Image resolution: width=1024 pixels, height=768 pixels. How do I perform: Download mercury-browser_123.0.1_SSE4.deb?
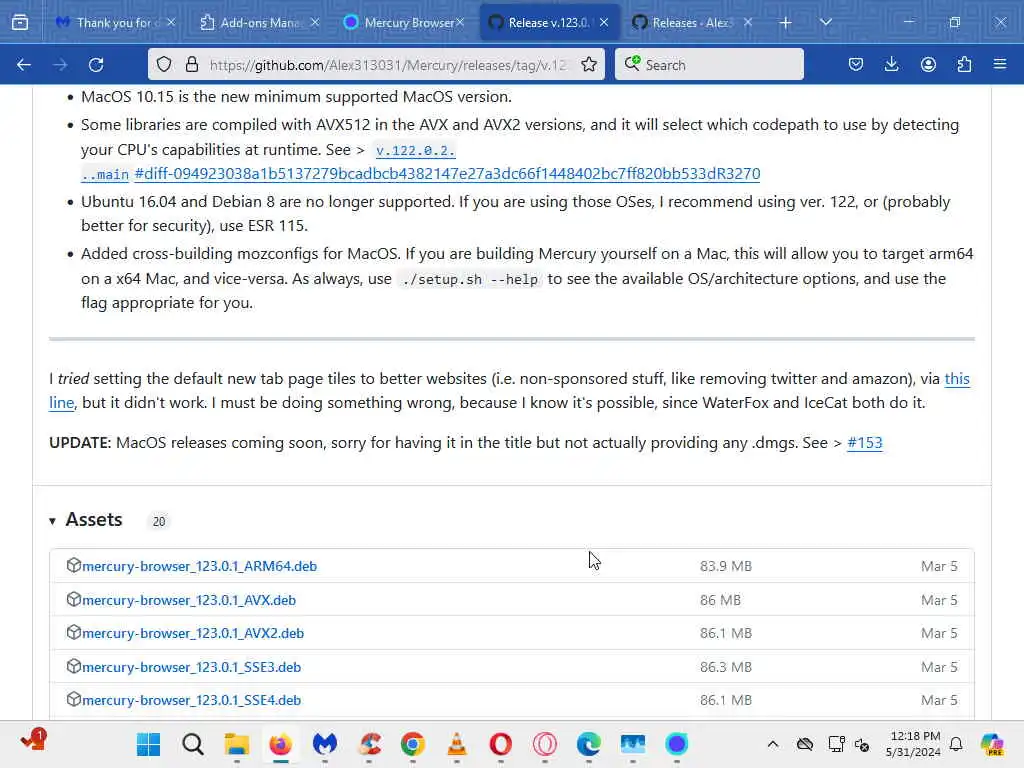pos(191,700)
